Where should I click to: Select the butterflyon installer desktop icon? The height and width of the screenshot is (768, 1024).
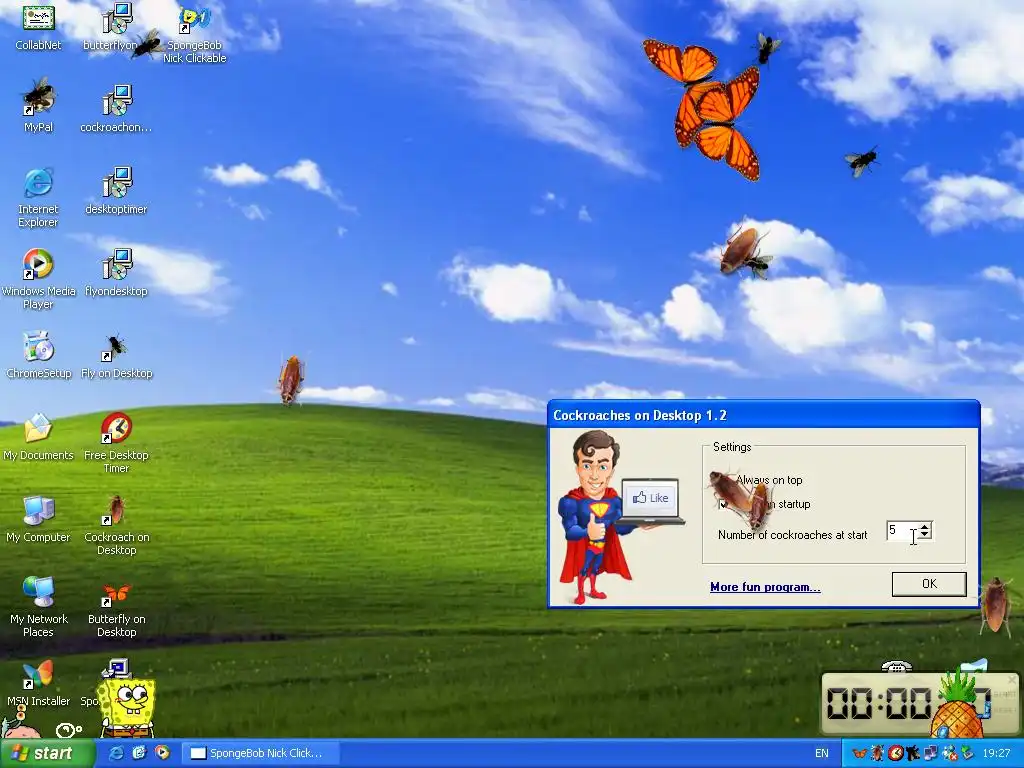[116, 26]
